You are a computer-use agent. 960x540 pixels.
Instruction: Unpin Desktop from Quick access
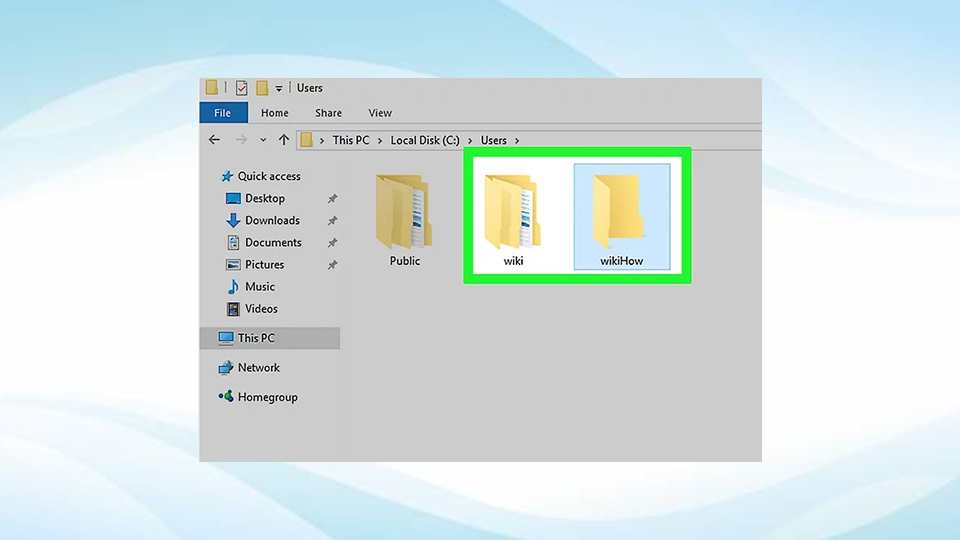coord(332,199)
